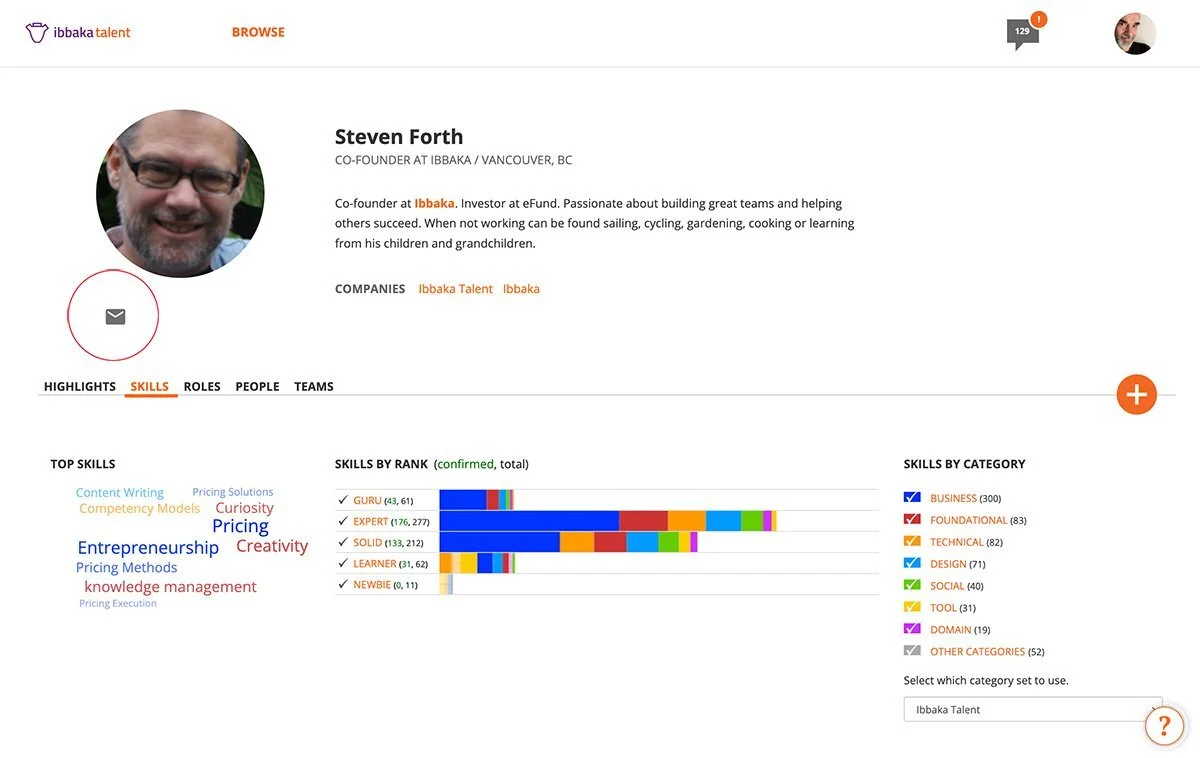The image size is (1200, 758).
Task: Uncheck the BUSINESS category checkbox
Action: pyautogui.click(x=912, y=497)
